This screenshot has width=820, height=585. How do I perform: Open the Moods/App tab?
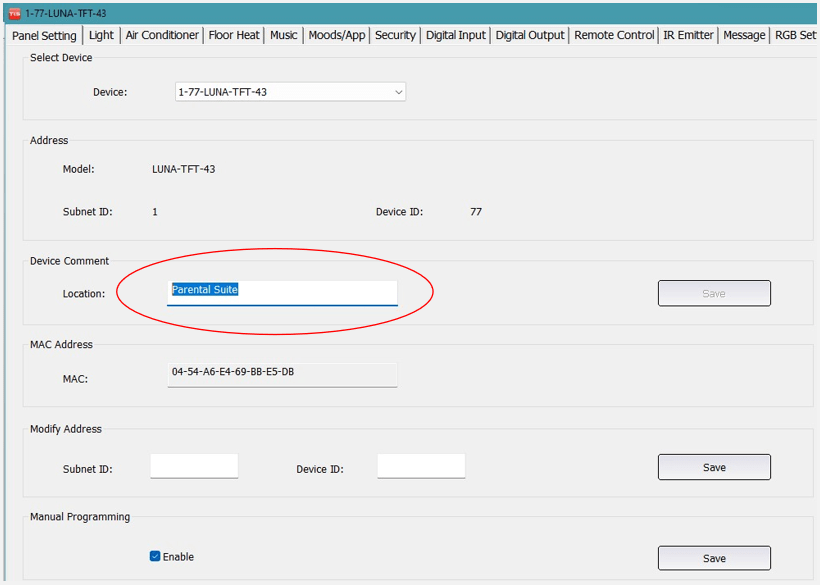pyautogui.click(x=337, y=35)
